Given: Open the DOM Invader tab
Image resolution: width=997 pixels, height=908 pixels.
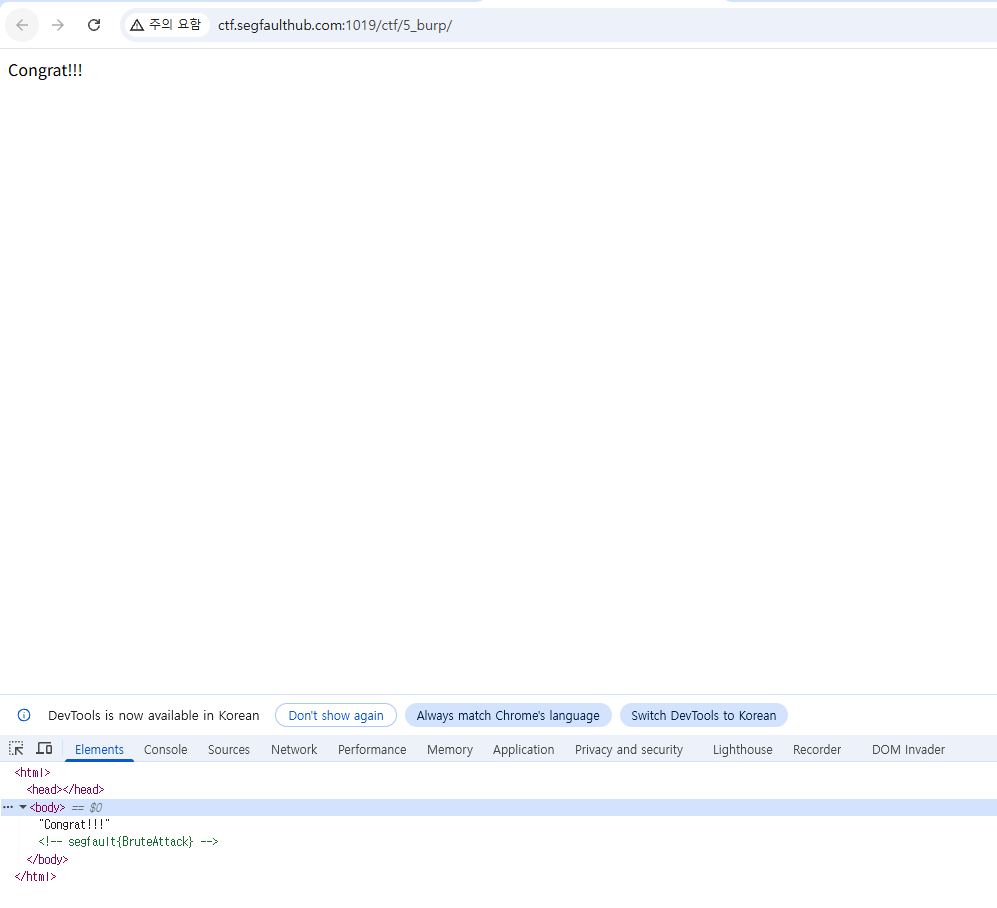Looking at the screenshot, I should click(908, 750).
